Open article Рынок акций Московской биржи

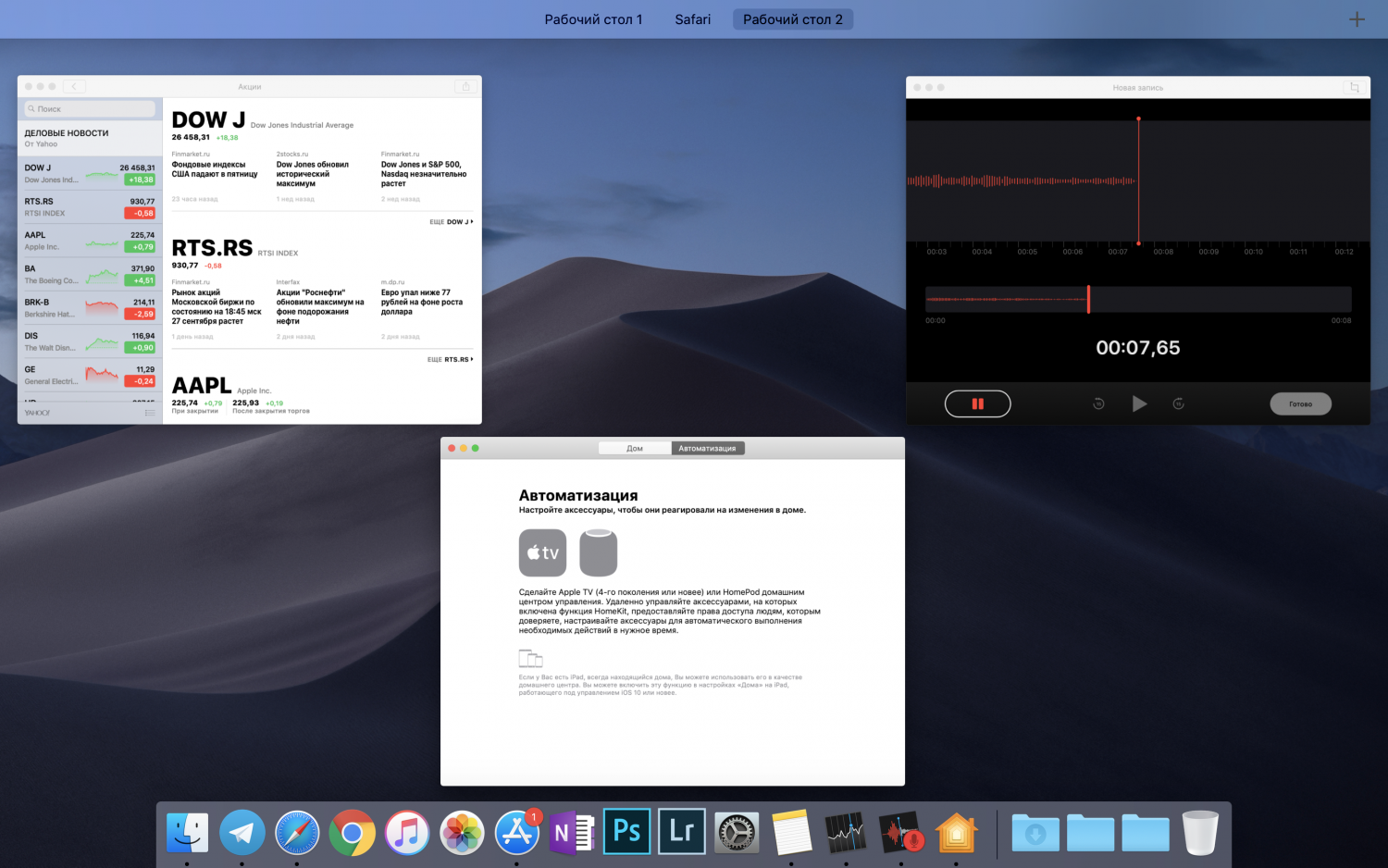[x=217, y=306]
